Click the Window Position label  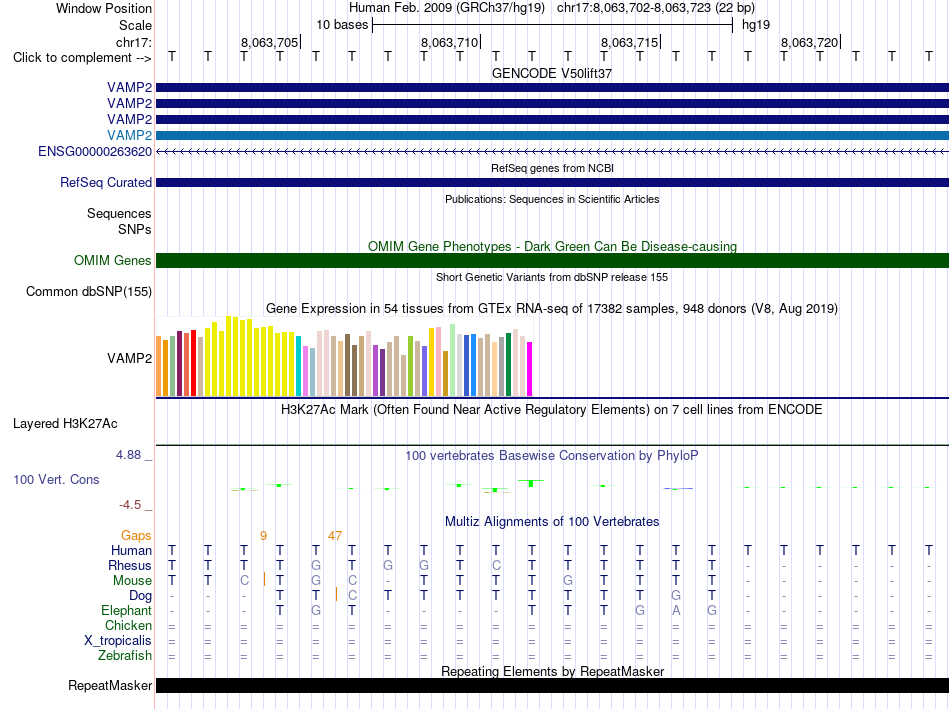click(x=104, y=8)
